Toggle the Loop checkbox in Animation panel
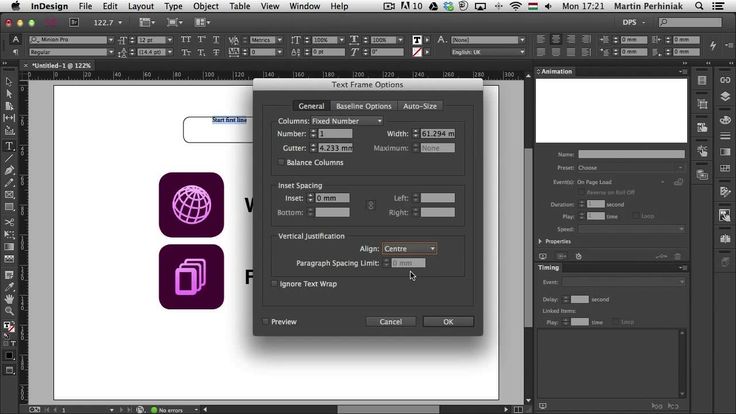This screenshot has height=414, width=736. click(x=636, y=216)
